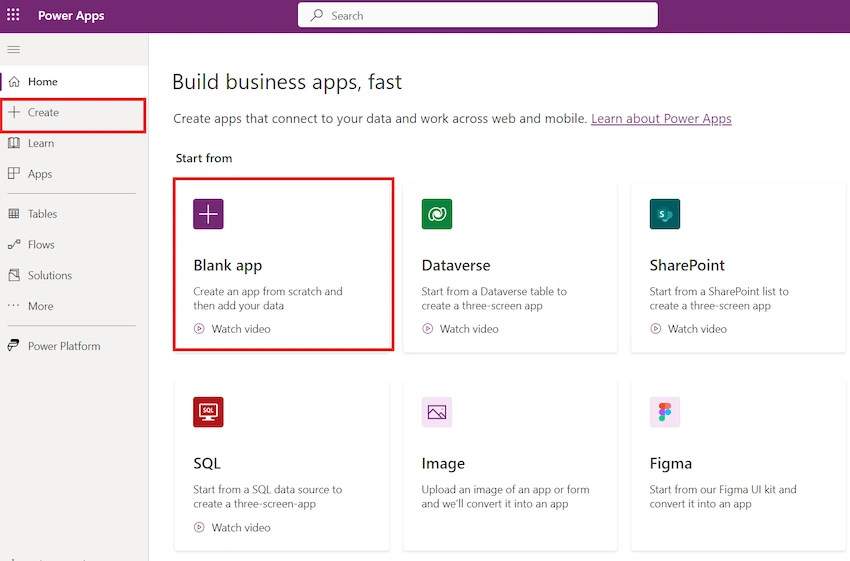Viewport: 850px width, 561px height.
Task: Click the Create plus icon
Action: click(x=14, y=112)
